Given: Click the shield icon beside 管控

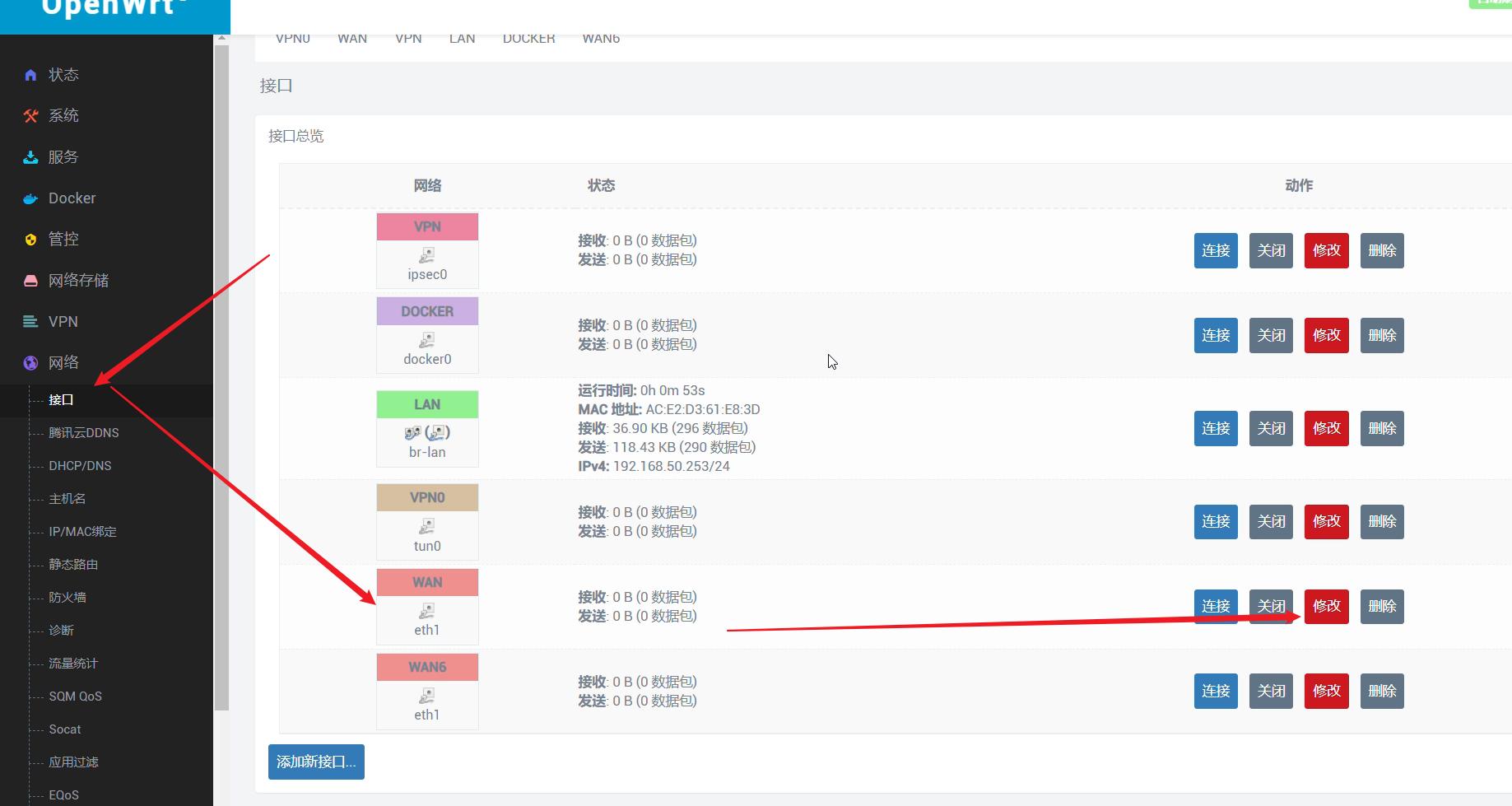Looking at the screenshot, I should tap(30, 240).
